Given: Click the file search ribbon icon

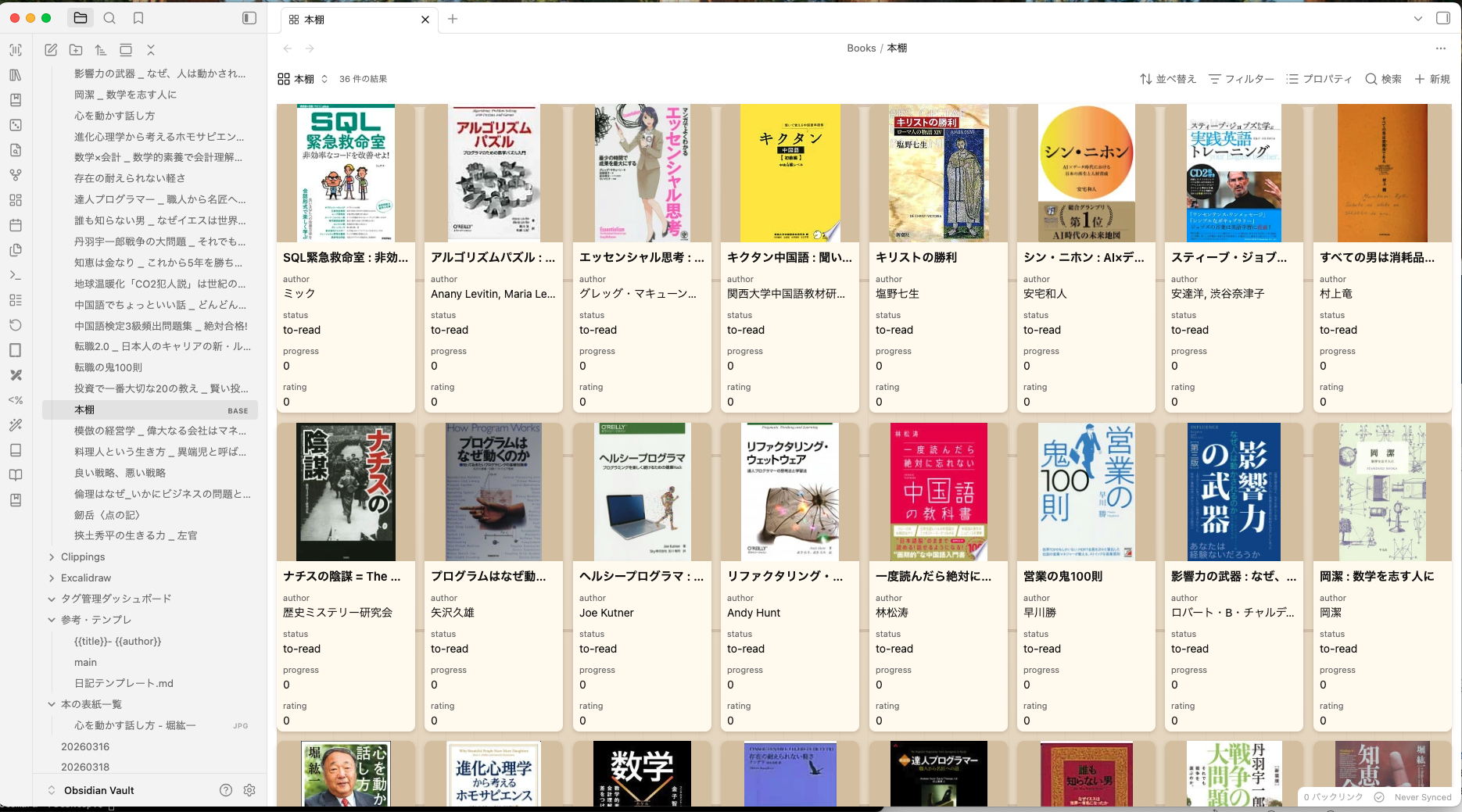Looking at the screenshot, I should tap(16, 150).
